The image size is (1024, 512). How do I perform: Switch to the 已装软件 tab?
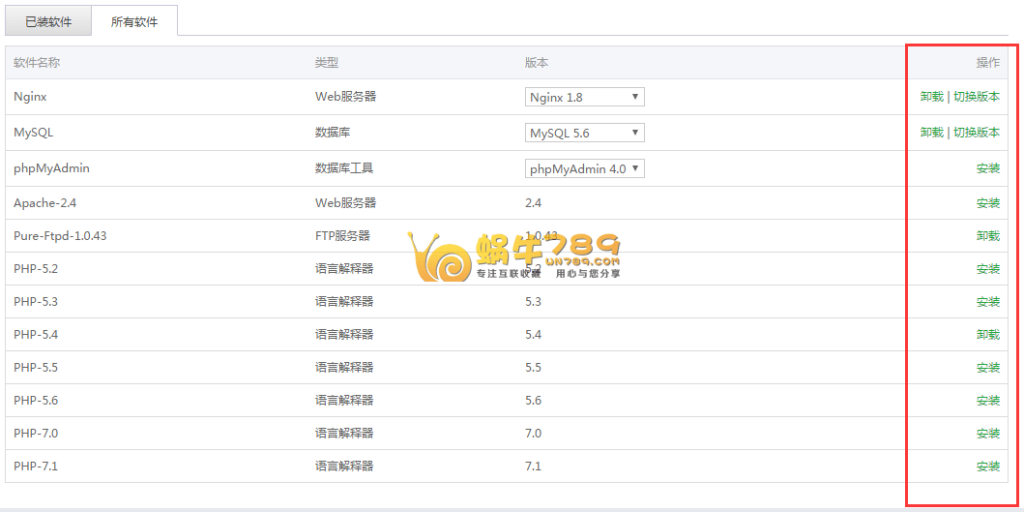[x=48, y=21]
